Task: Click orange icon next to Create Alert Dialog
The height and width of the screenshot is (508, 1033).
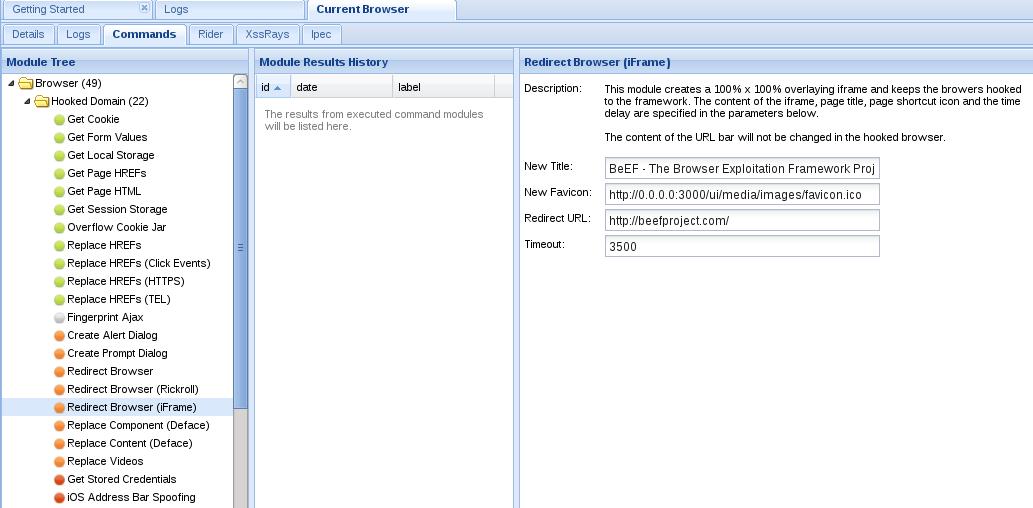Action: 59,336
